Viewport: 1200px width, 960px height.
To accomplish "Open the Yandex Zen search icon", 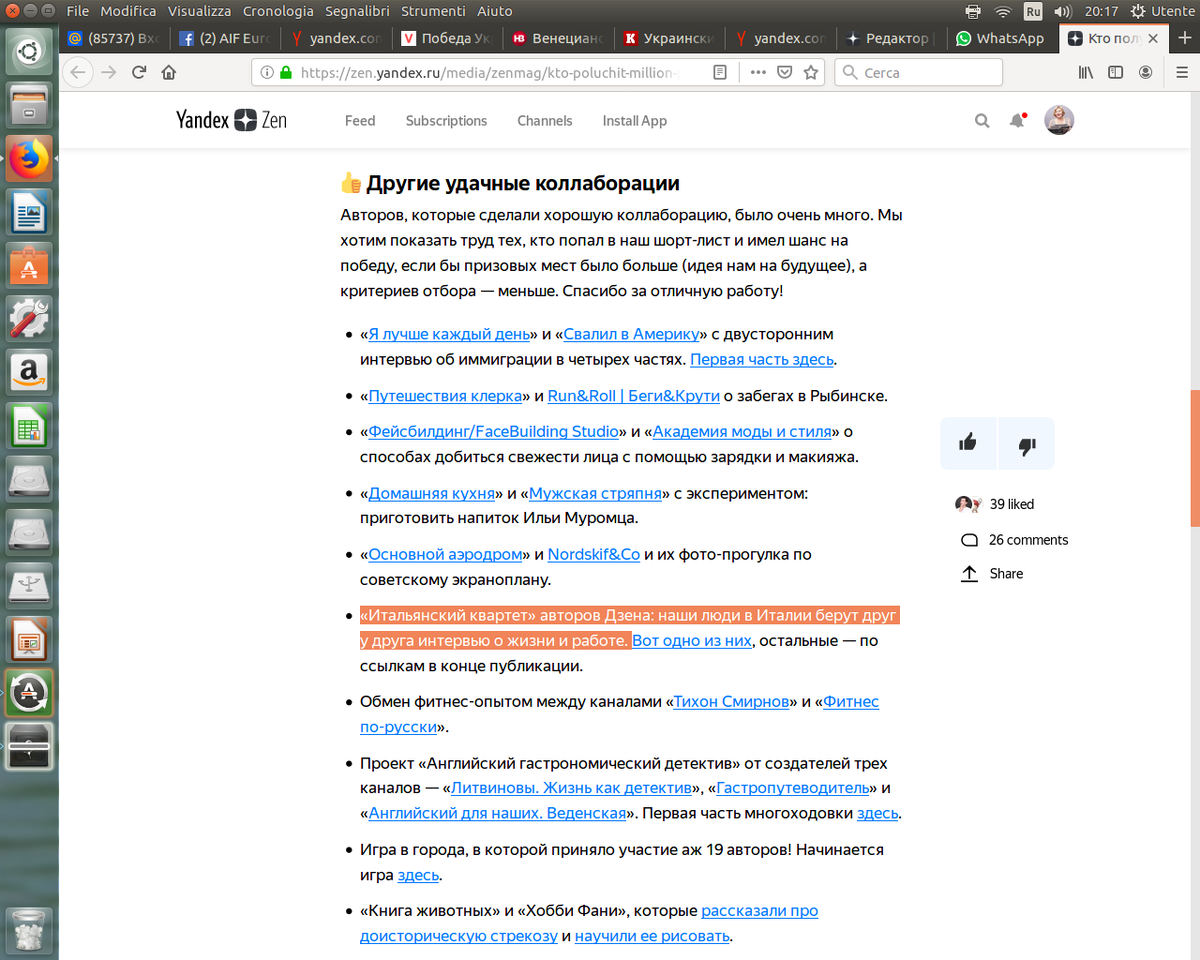I will coord(982,121).
